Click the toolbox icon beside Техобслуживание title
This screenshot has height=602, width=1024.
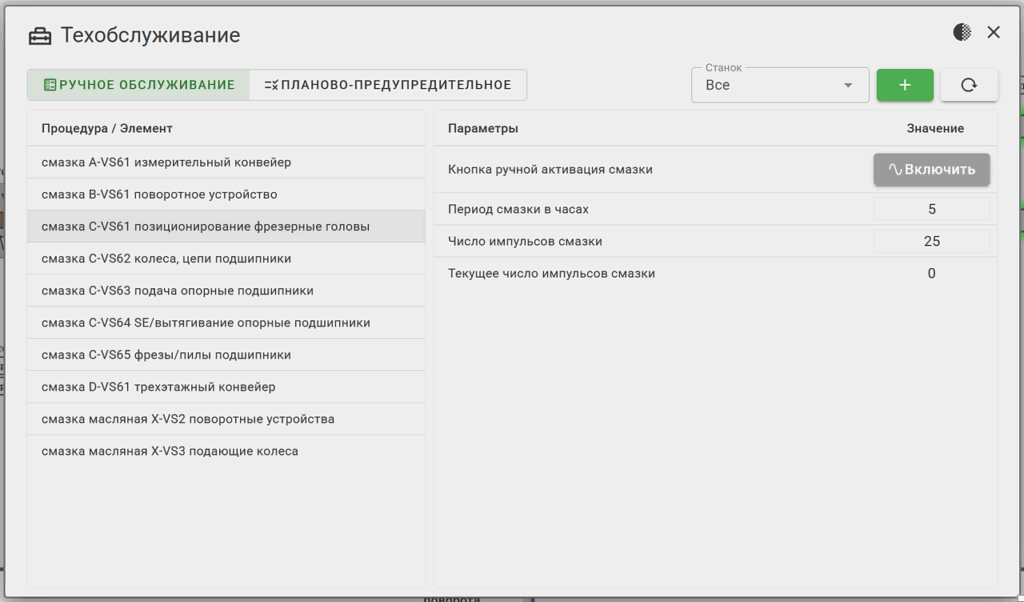tap(40, 37)
